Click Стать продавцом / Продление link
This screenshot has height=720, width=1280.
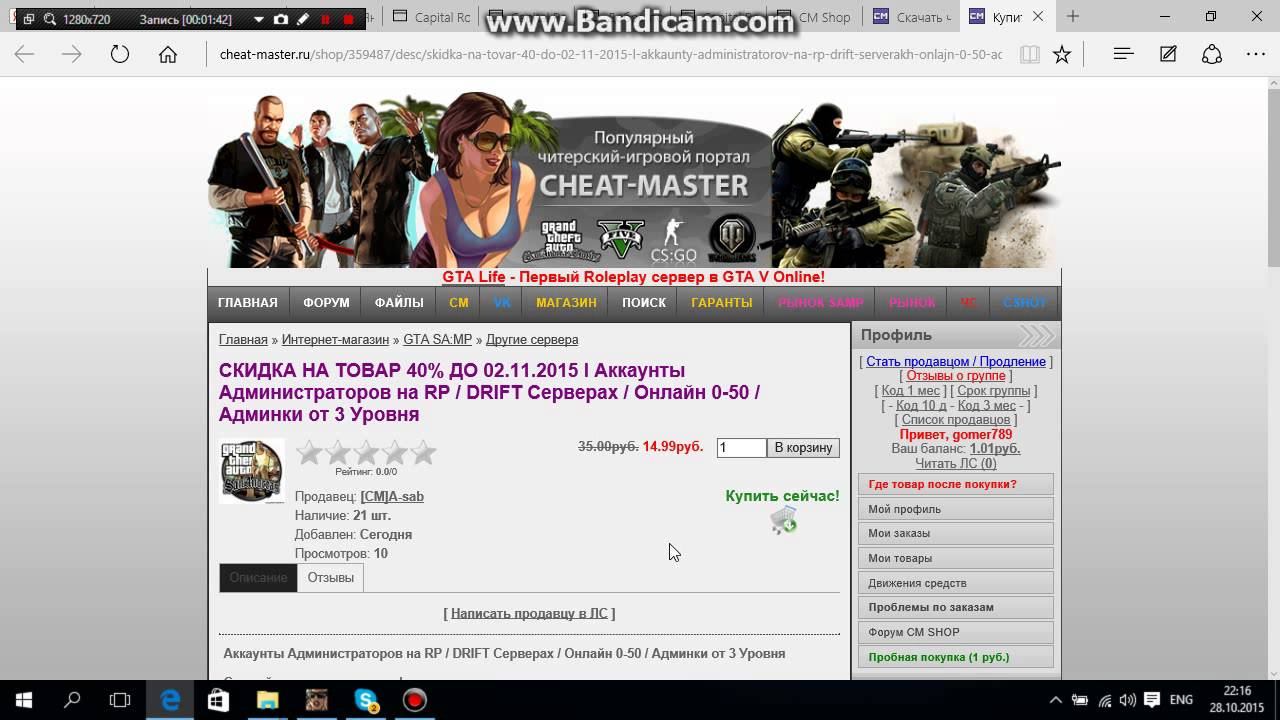tap(956, 362)
